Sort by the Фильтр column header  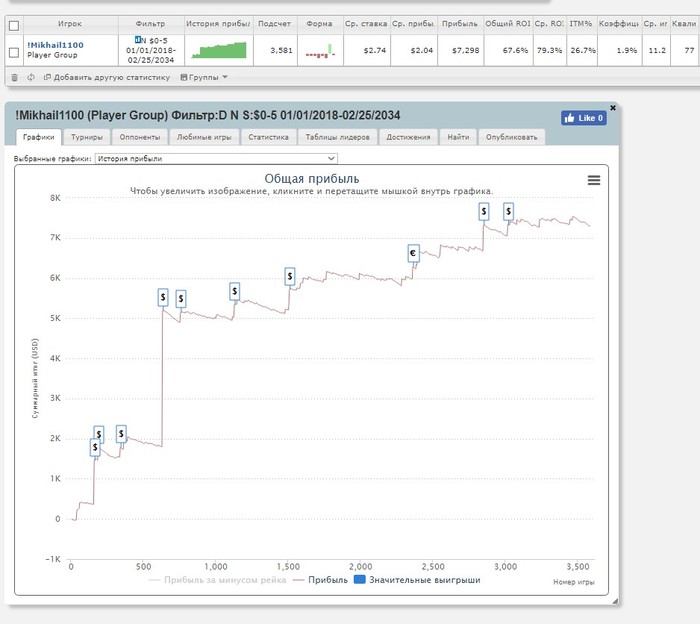[150, 24]
